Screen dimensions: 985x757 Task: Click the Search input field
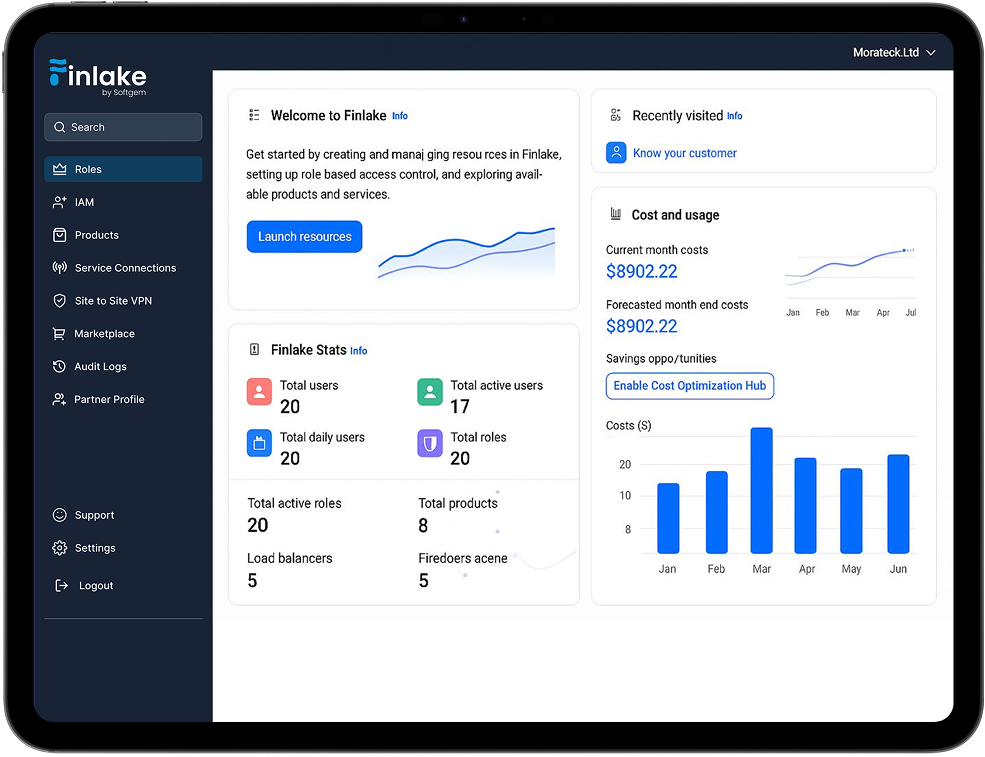[x=123, y=127]
